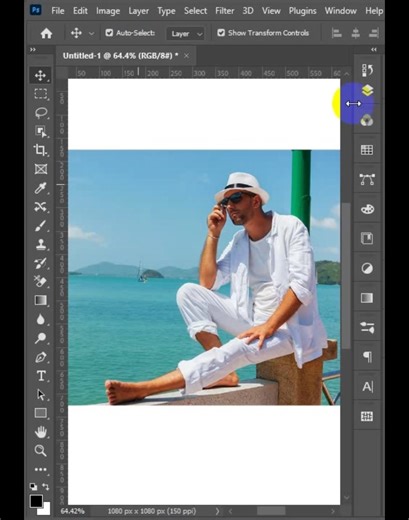409x520 pixels.
Task: Open the Properties panel
Action: 367,327
